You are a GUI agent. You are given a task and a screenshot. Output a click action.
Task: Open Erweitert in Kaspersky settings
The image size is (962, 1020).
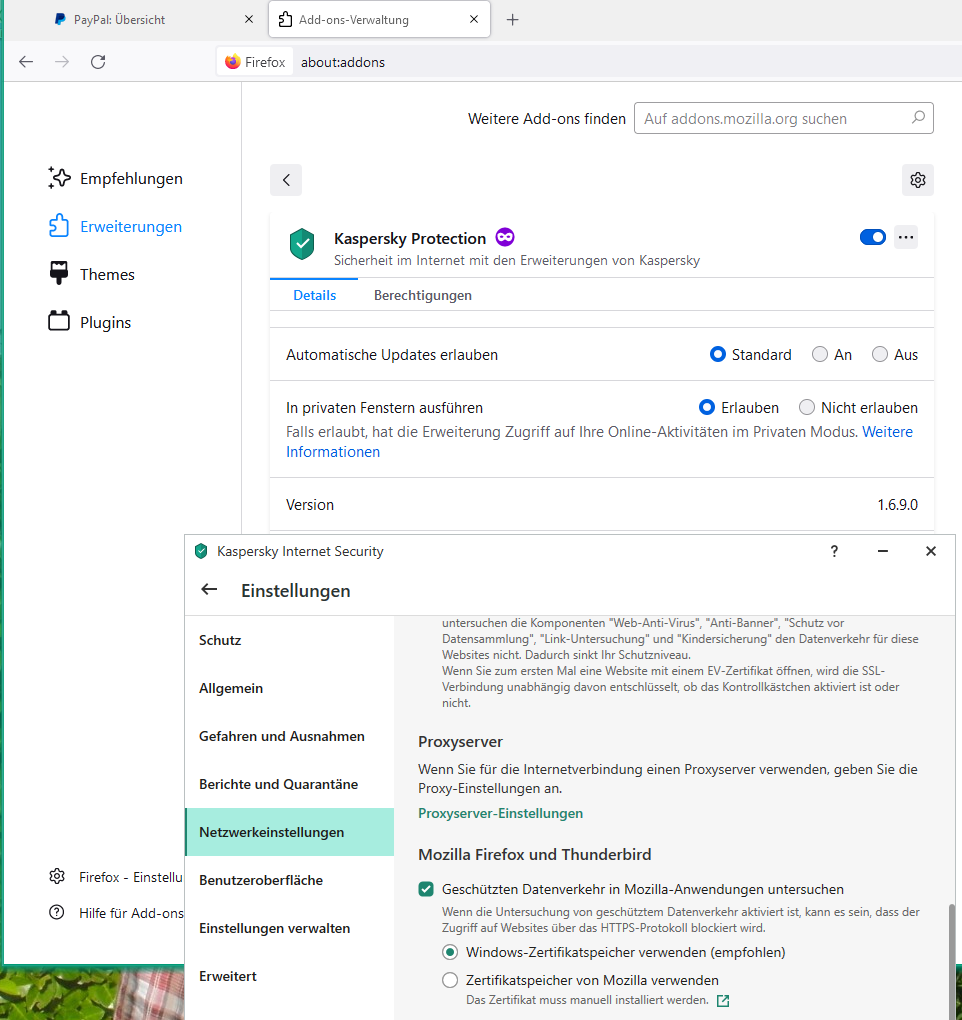[289, 976]
